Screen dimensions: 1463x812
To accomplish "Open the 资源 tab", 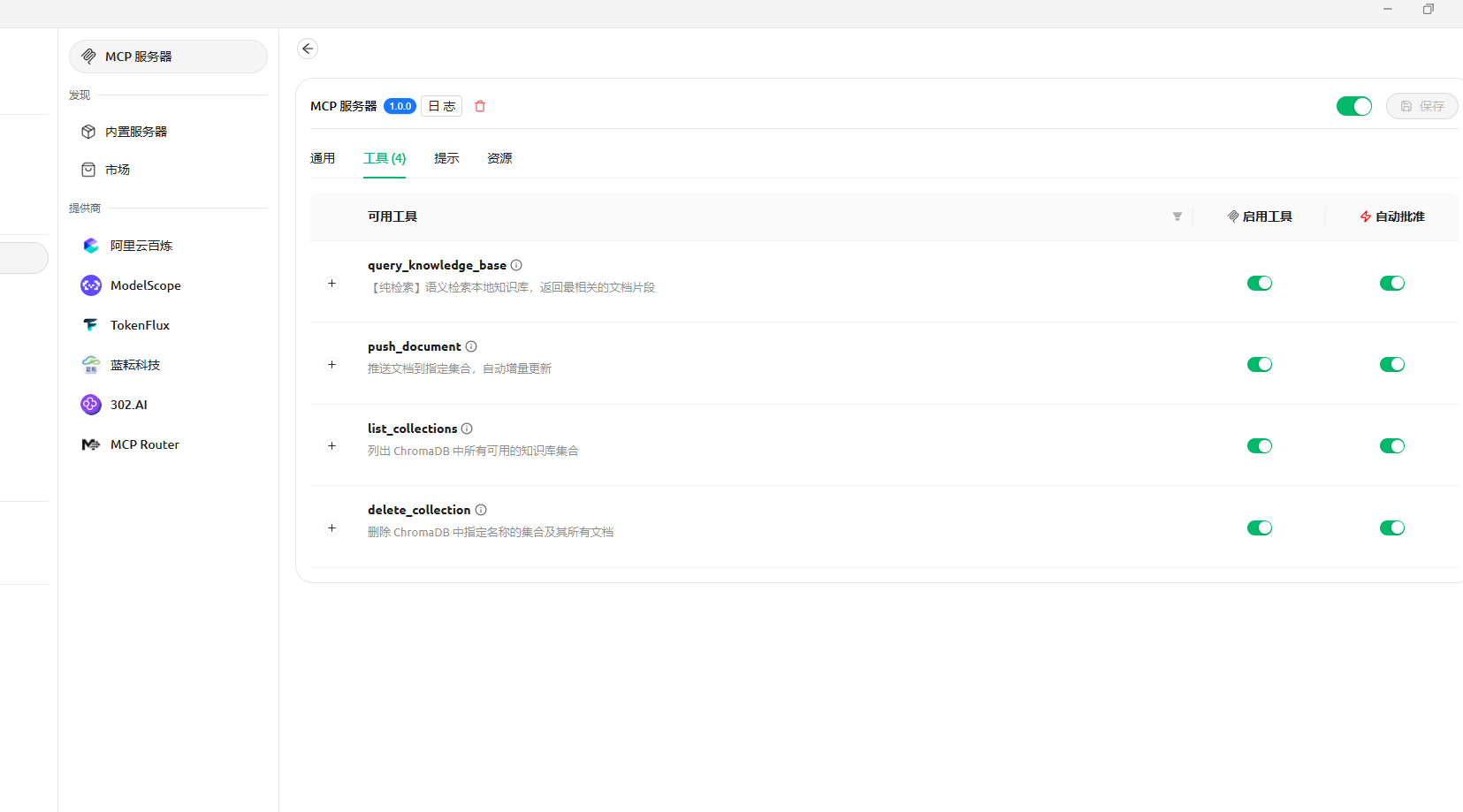I will [x=499, y=158].
